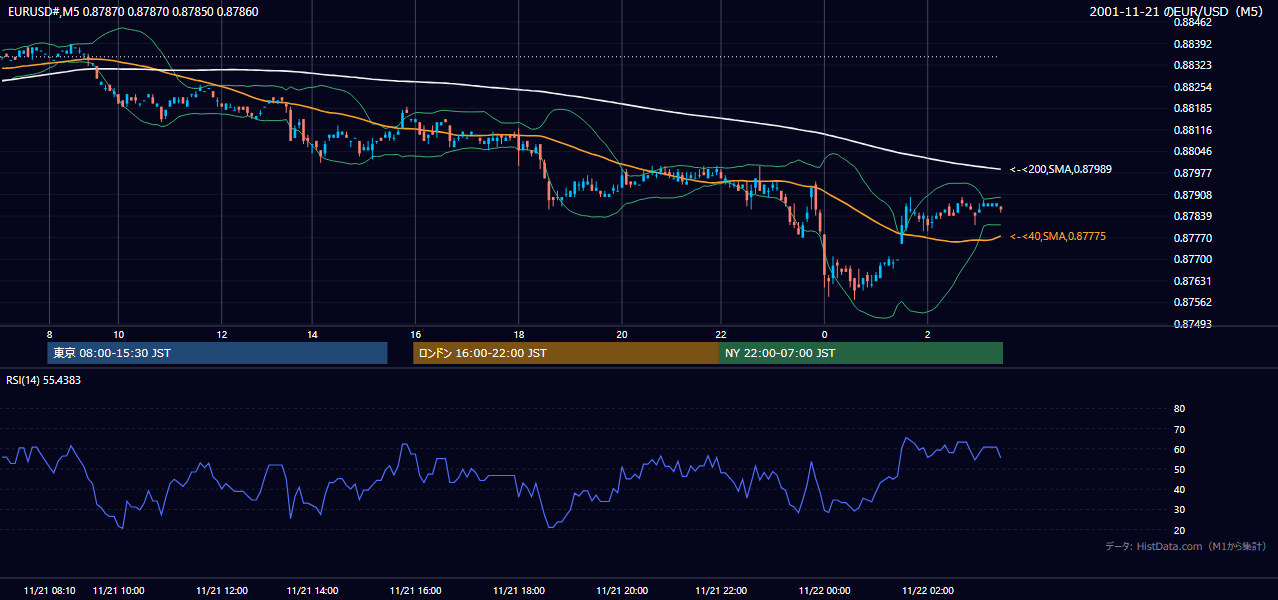Click price axis value 0.87700

point(1192,259)
